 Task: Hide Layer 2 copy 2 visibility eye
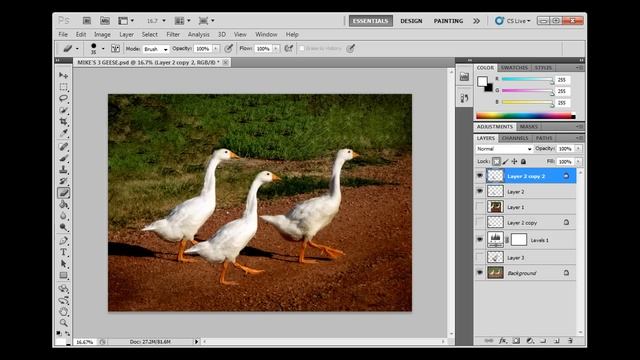pos(480,176)
